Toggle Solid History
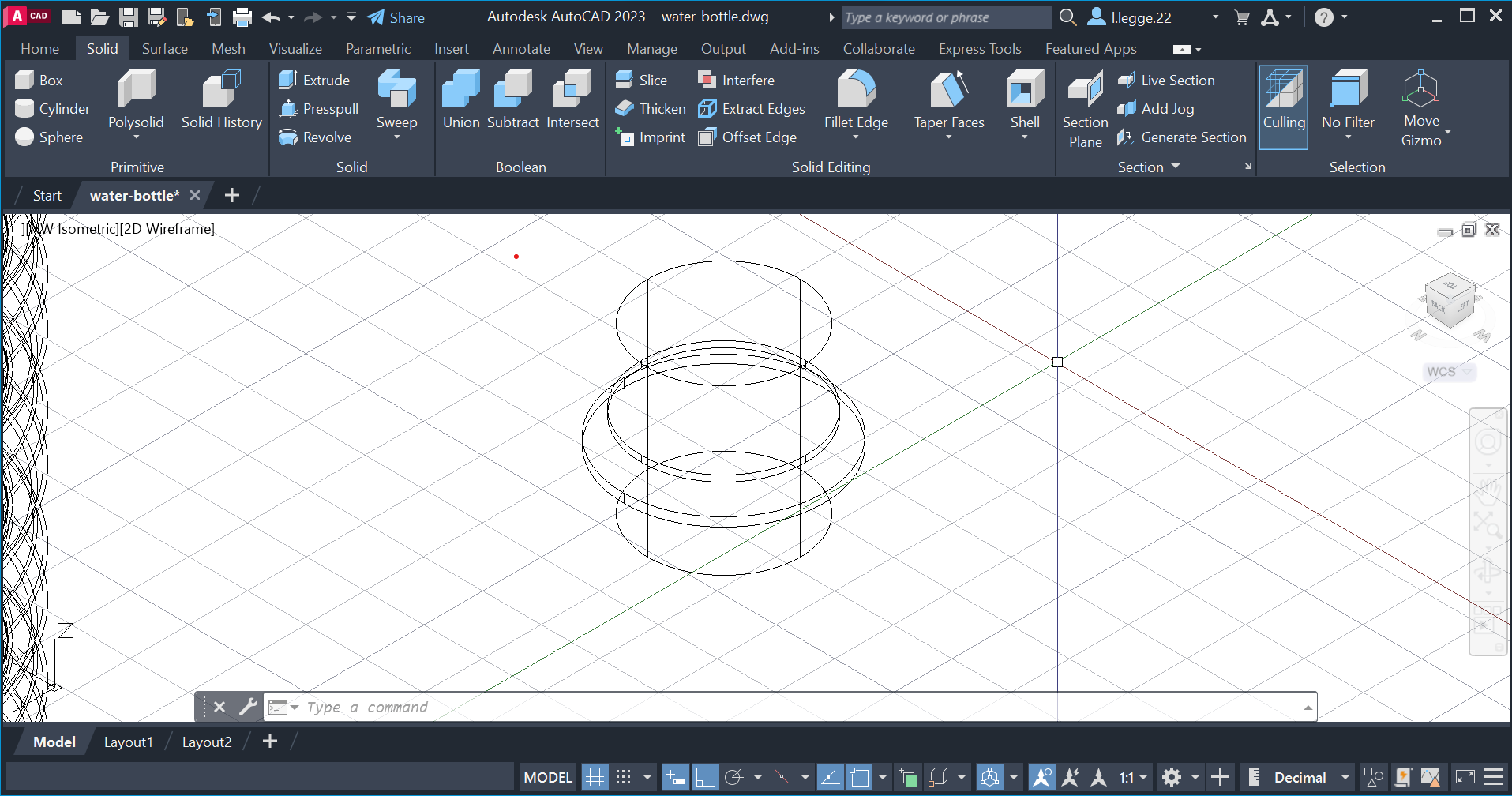This screenshot has width=1512, height=796. 221,100
